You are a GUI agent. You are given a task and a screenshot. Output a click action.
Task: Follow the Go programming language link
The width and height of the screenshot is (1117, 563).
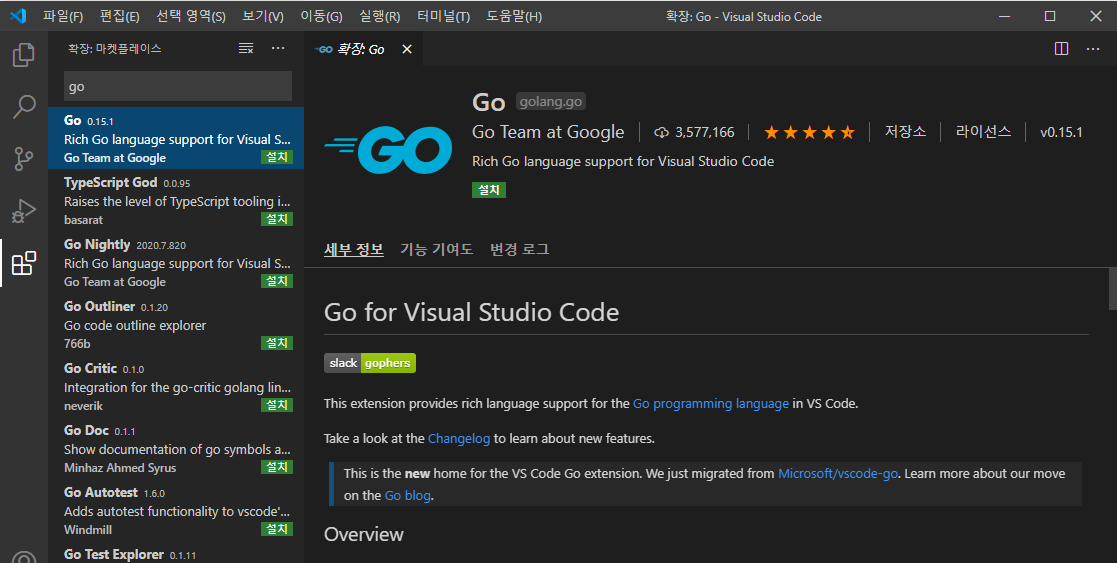click(711, 404)
